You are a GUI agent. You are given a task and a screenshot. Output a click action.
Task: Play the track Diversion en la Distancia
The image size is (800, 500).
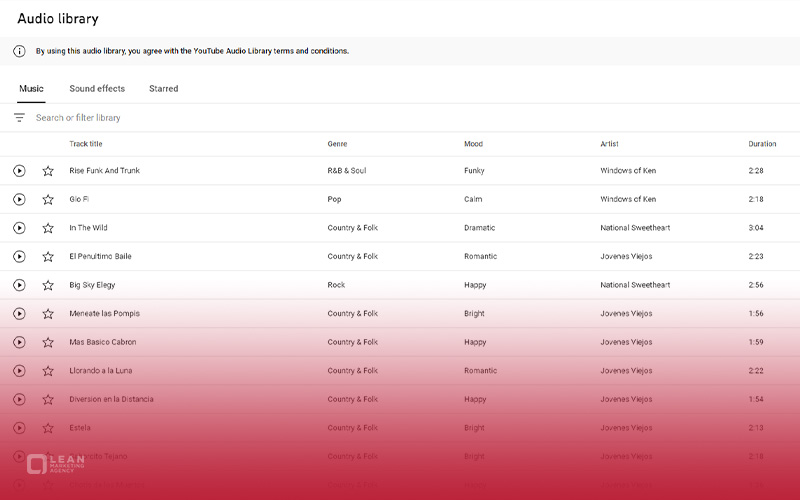point(19,399)
